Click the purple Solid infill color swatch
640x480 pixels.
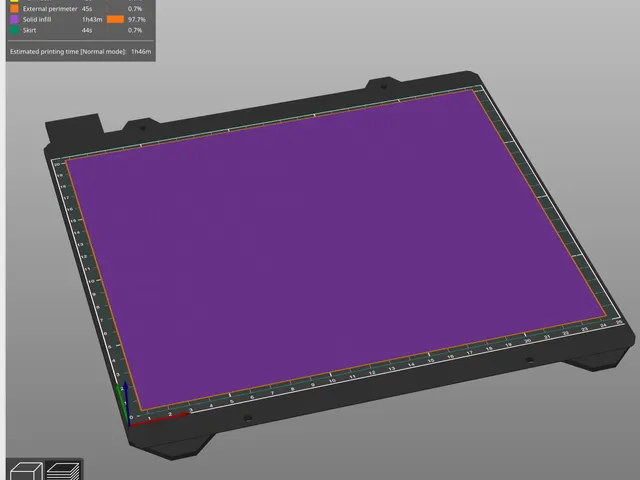click(x=14, y=19)
